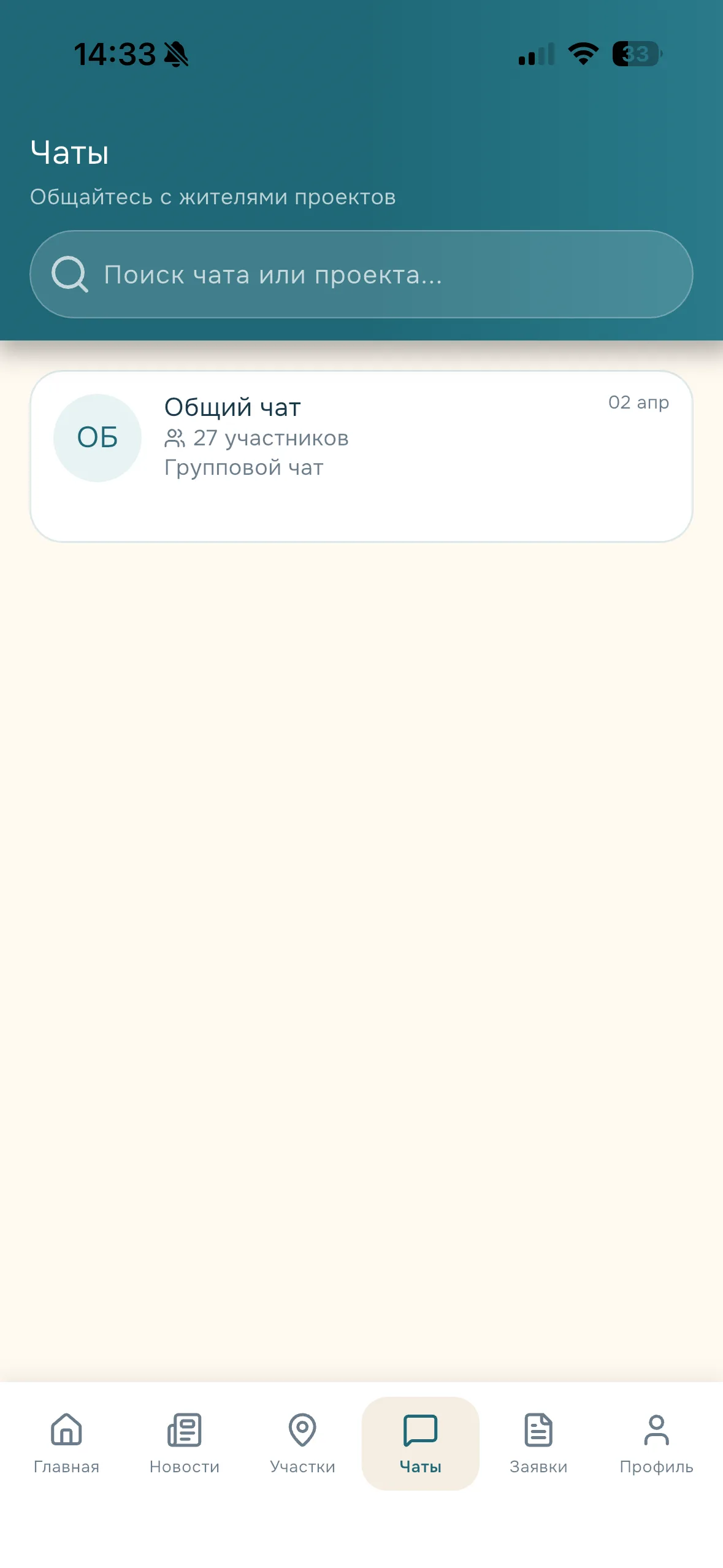Click the 02 апр date label
723x1568 pixels.
click(638, 402)
